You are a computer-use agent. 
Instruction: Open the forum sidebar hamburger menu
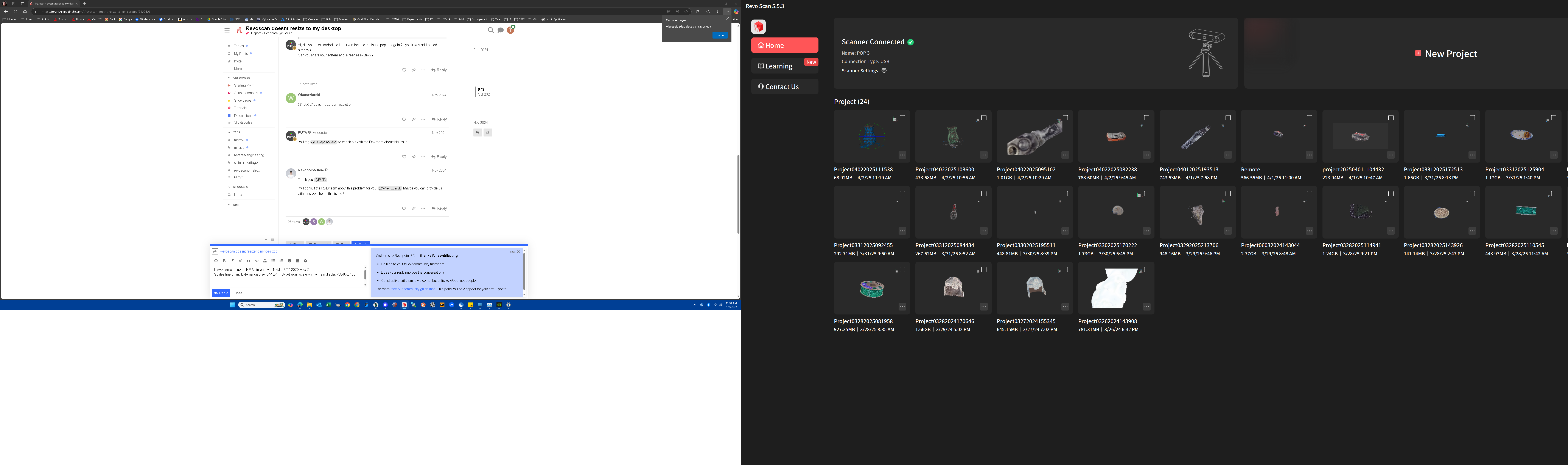(227, 30)
